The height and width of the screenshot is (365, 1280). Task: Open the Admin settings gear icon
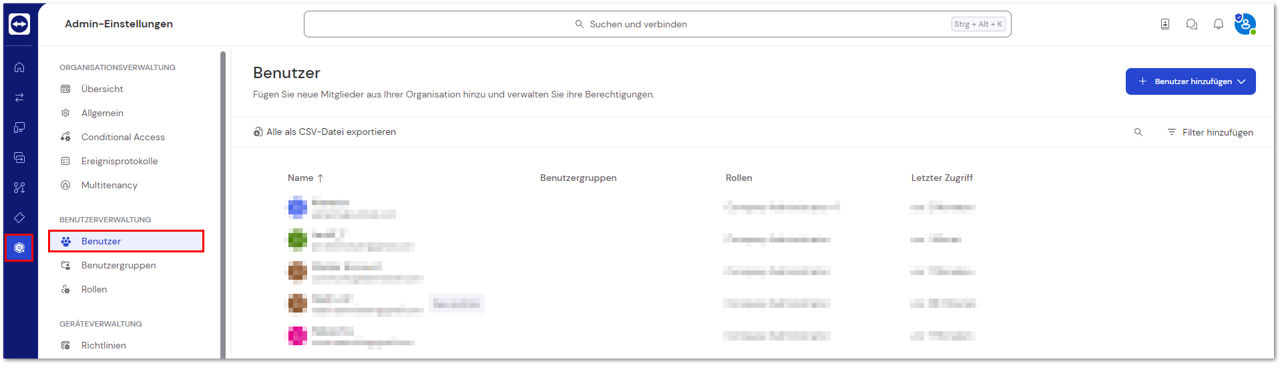(19, 246)
